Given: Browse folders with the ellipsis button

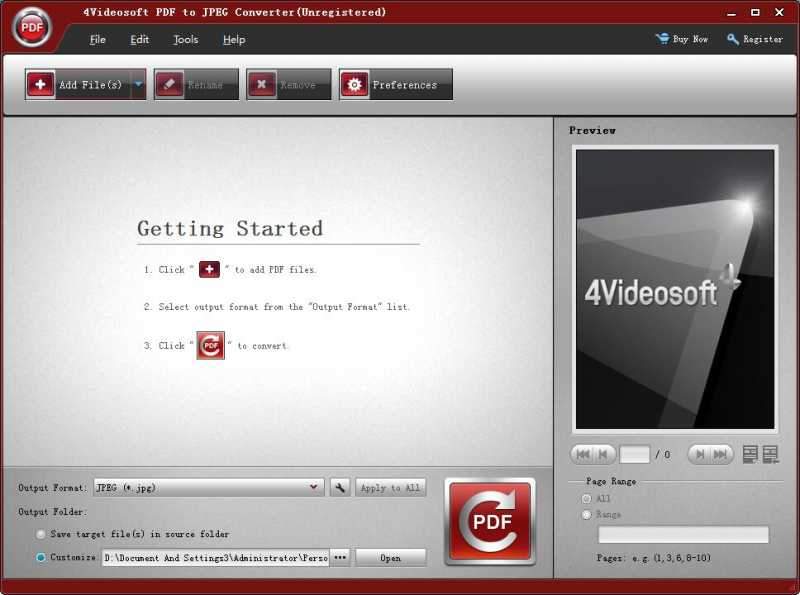Looking at the screenshot, I should pyautogui.click(x=339, y=557).
